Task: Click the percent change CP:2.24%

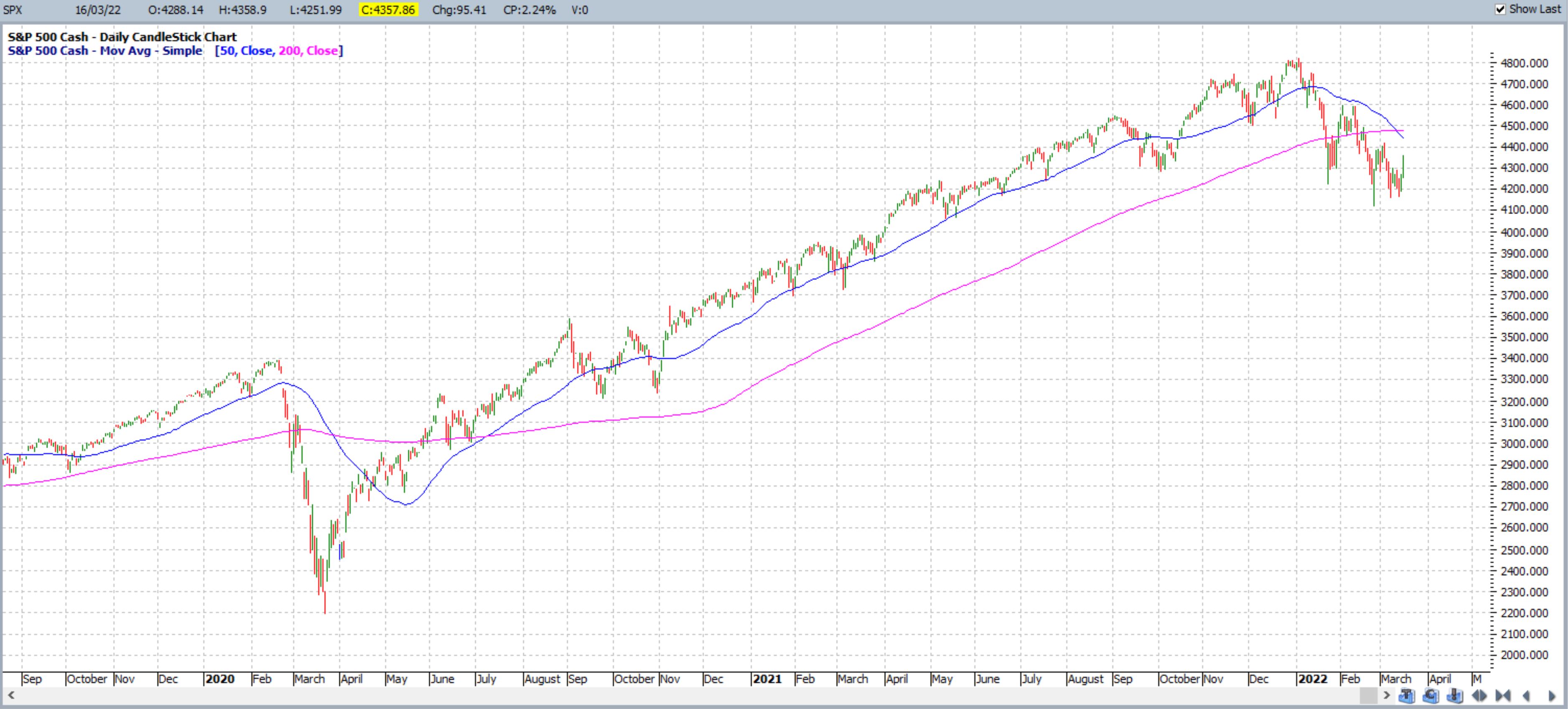Action: click(x=529, y=10)
